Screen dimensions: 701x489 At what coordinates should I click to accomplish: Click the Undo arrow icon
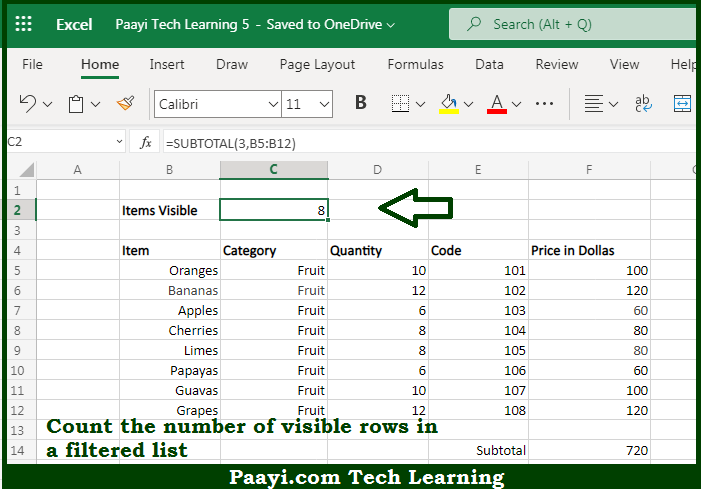pyautogui.click(x=28, y=104)
